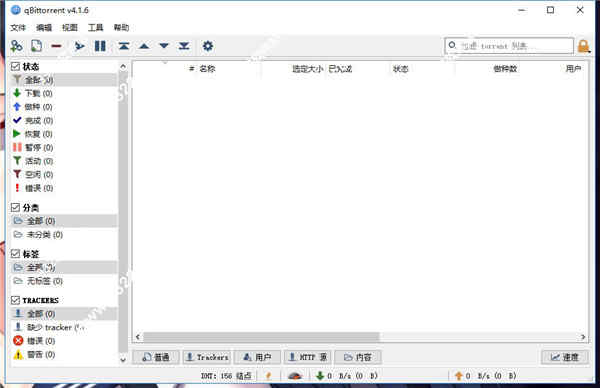Open the 文件 menu
Viewport: 600px width, 388px height.
pyautogui.click(x=18, y=28)
